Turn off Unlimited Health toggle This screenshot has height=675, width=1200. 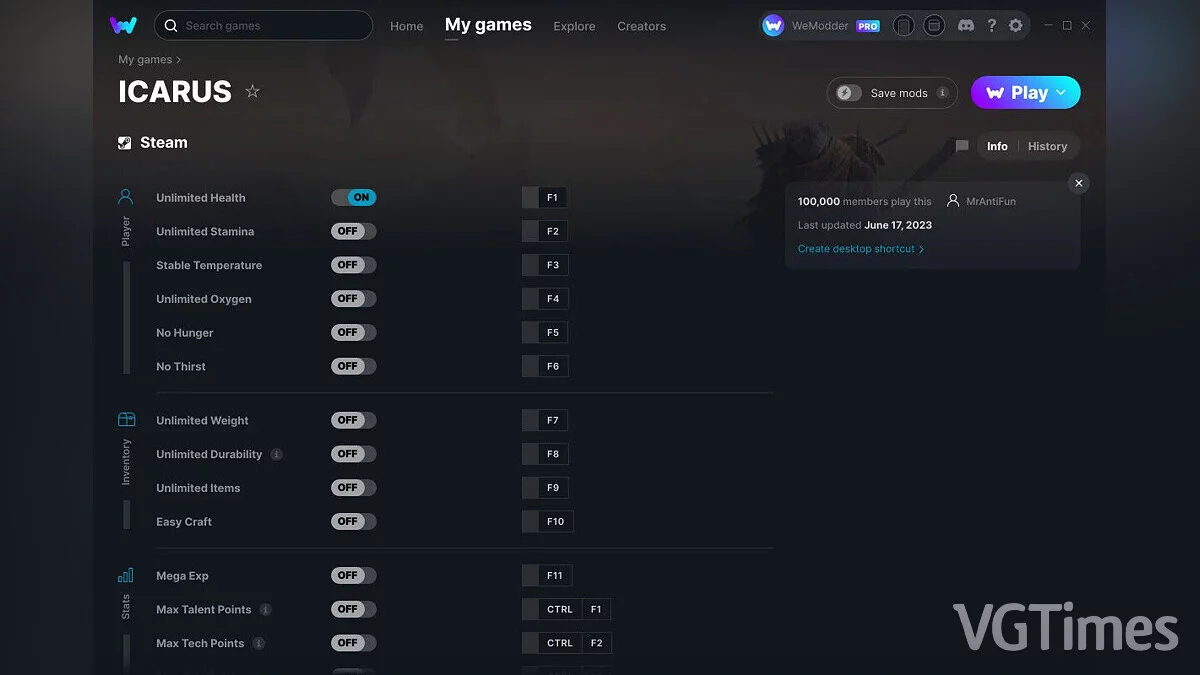pyautogui.click(x=354, y=198)
